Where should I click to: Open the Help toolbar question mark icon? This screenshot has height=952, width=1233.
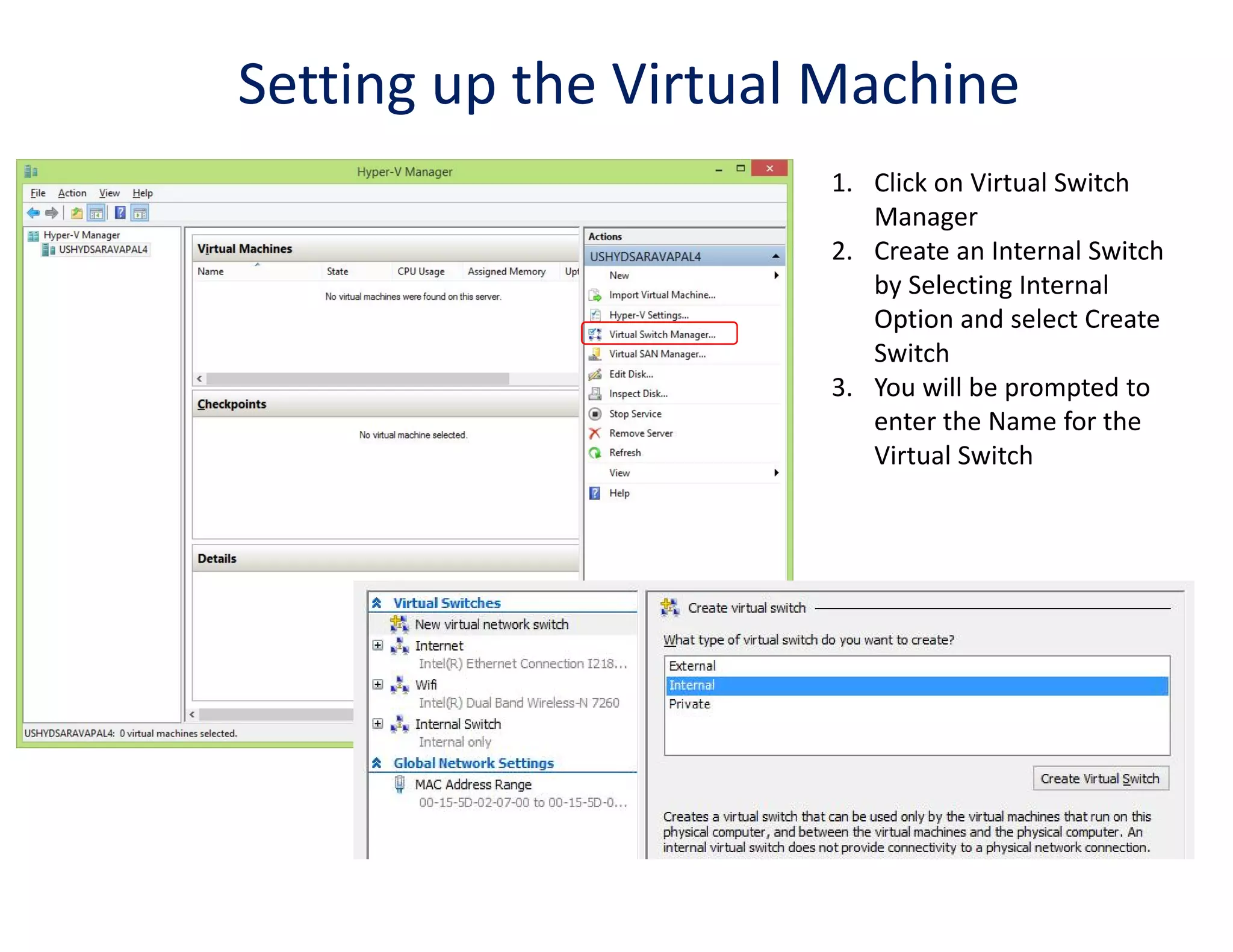click(x=120, y=212)
